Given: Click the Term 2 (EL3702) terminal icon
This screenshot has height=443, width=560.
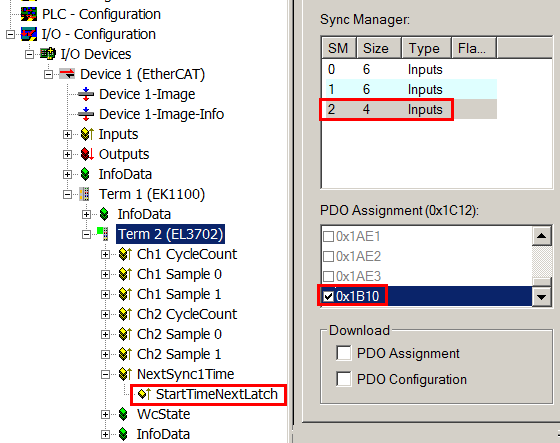Looking at the screenshot, I should pos(103,234).
